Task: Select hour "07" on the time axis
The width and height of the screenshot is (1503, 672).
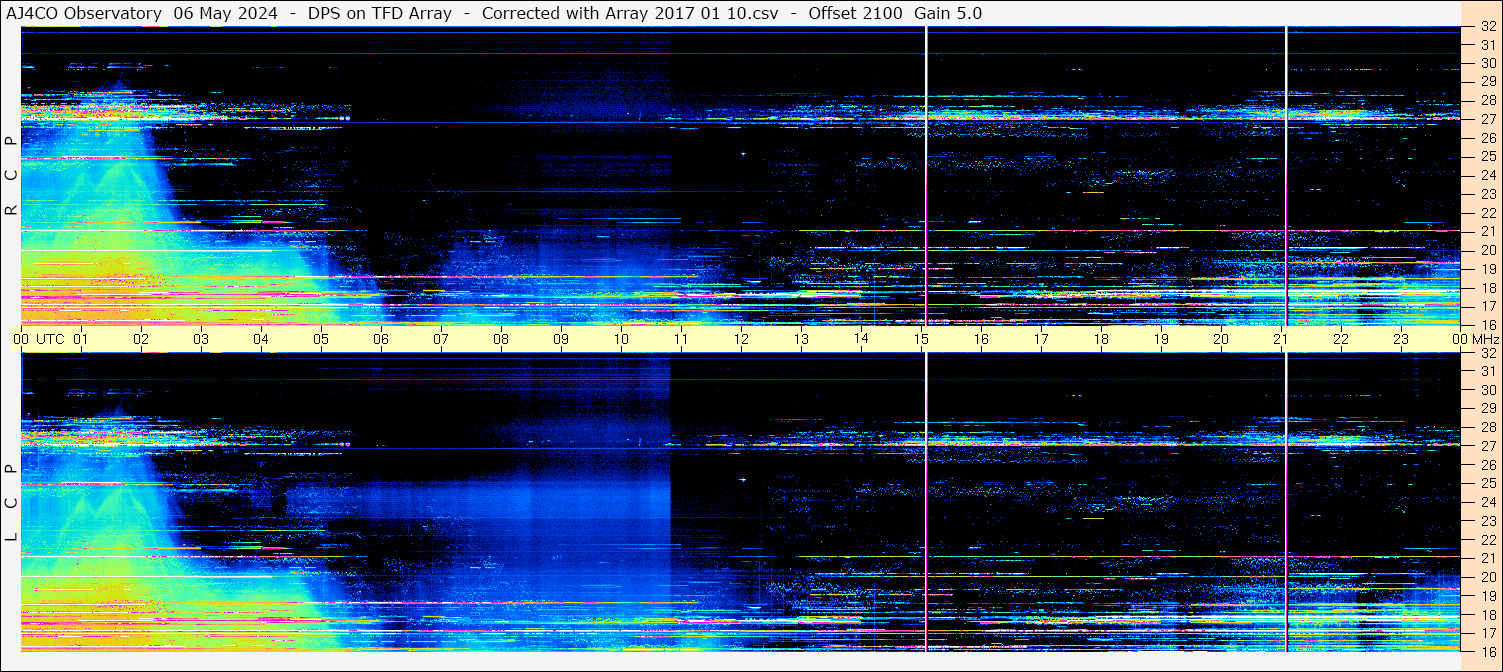Action: (x=441, y=340)
